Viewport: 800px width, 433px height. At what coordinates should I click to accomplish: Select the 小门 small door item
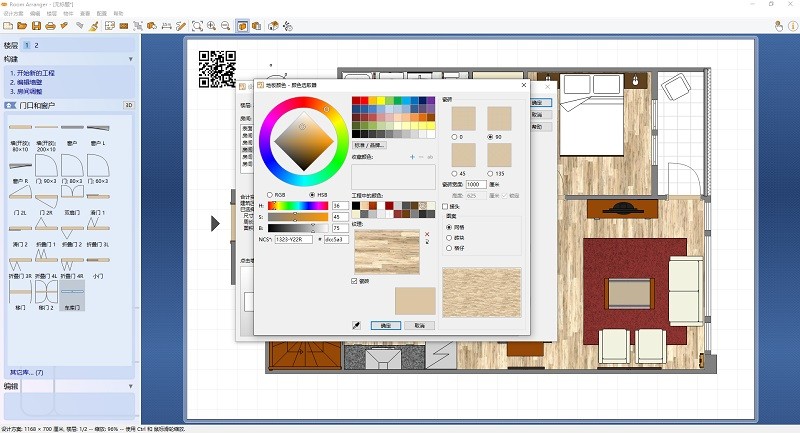pyautogui.click(x=98, y=266)
